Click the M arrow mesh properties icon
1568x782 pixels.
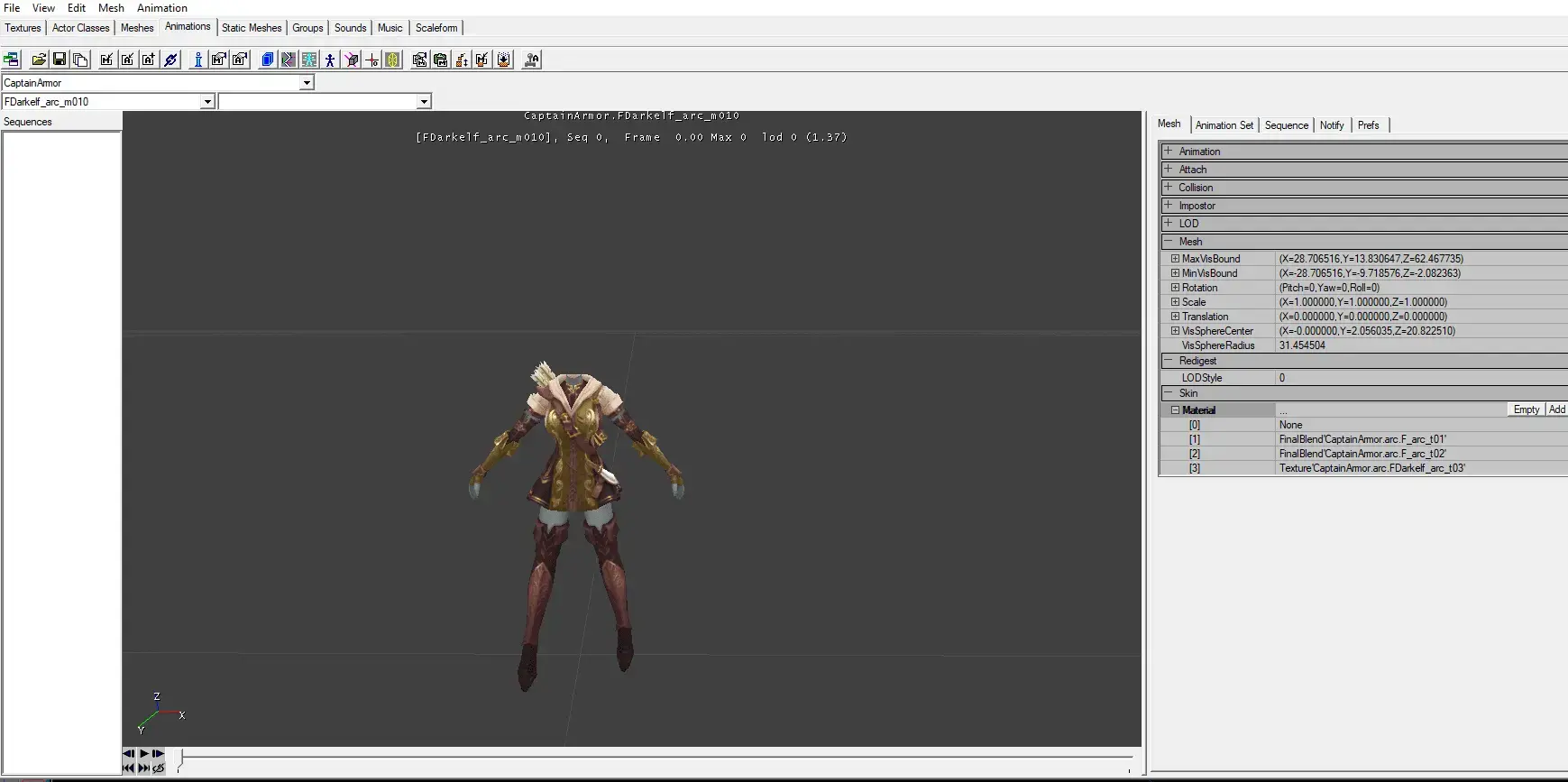click(x=219, y=60)
